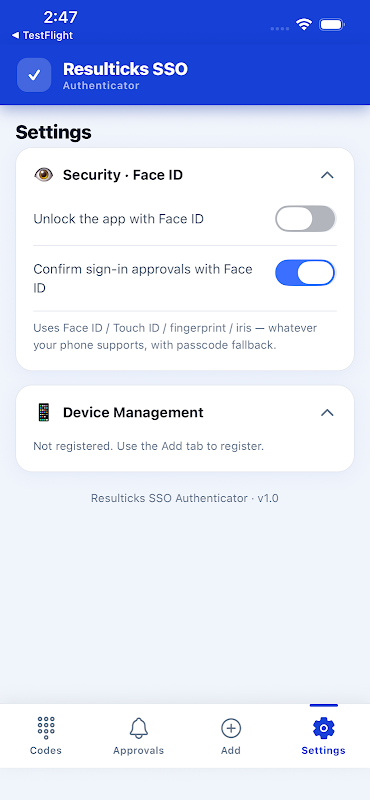The height and width of the screenshot is (800, 370).
Task: Tap the Wi-Fi status icon
Action: pos(304,24)
